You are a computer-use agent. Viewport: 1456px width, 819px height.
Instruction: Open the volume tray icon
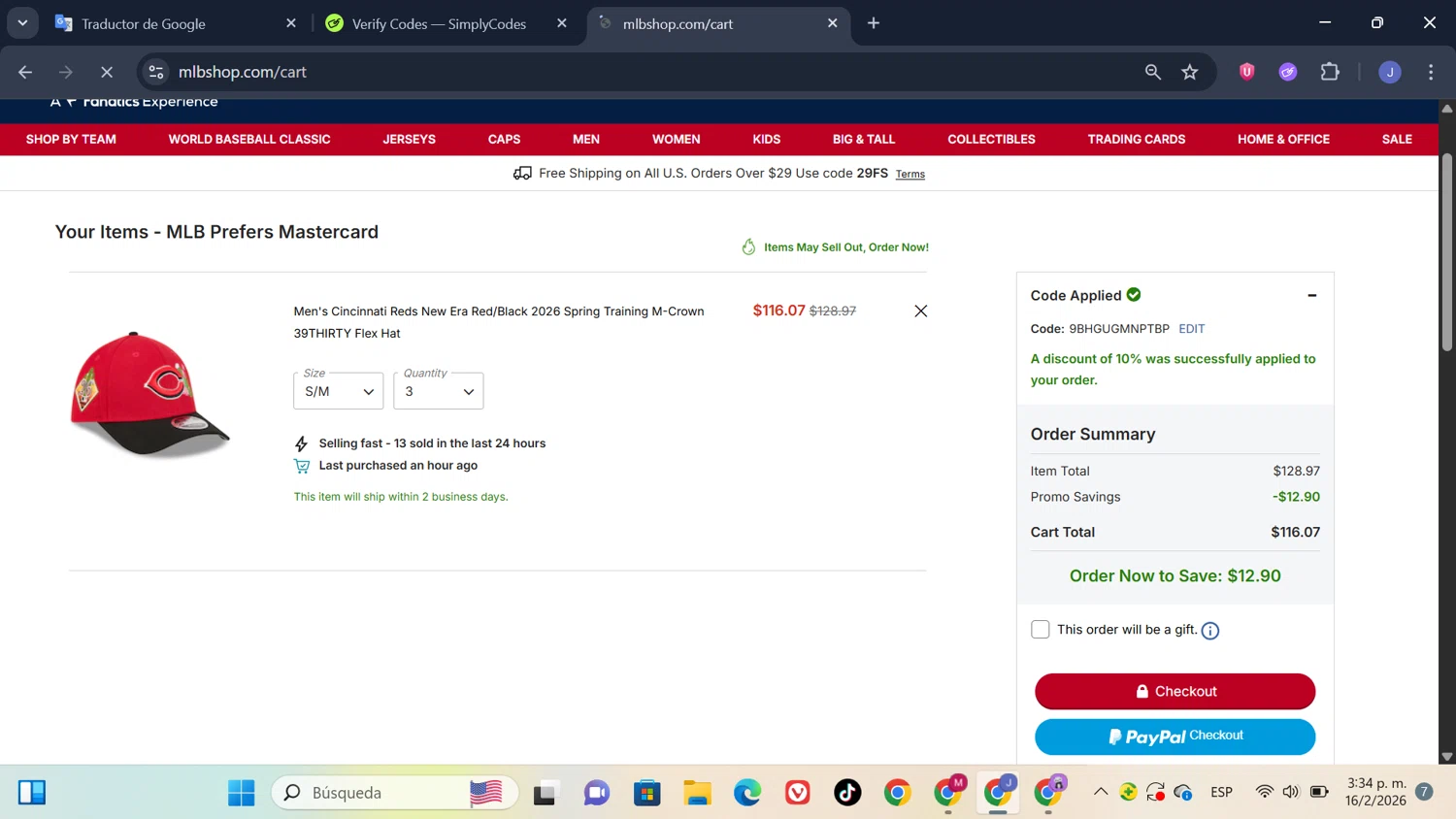pyautogui.click(x=1290, y=792)
